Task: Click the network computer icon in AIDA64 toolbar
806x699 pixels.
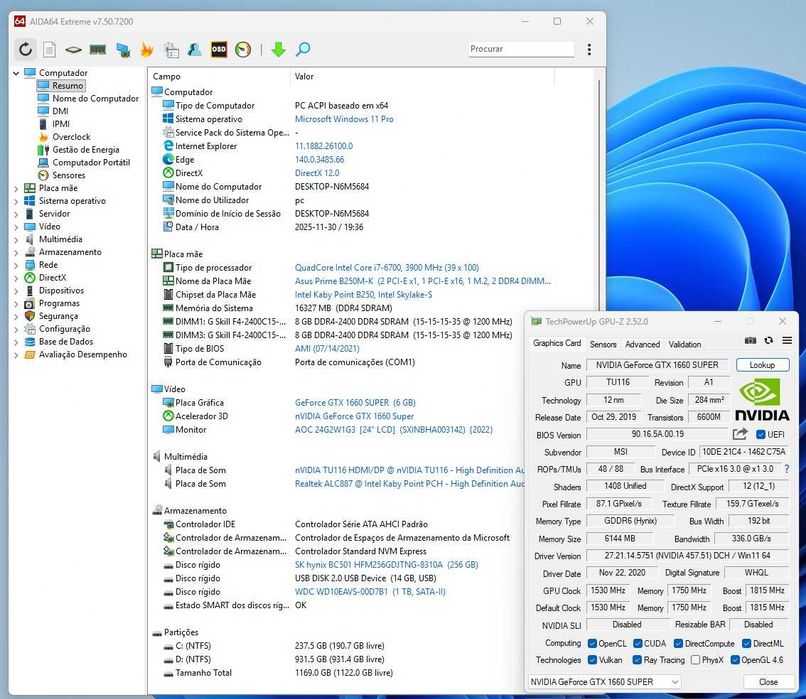Action: (122, 50)
